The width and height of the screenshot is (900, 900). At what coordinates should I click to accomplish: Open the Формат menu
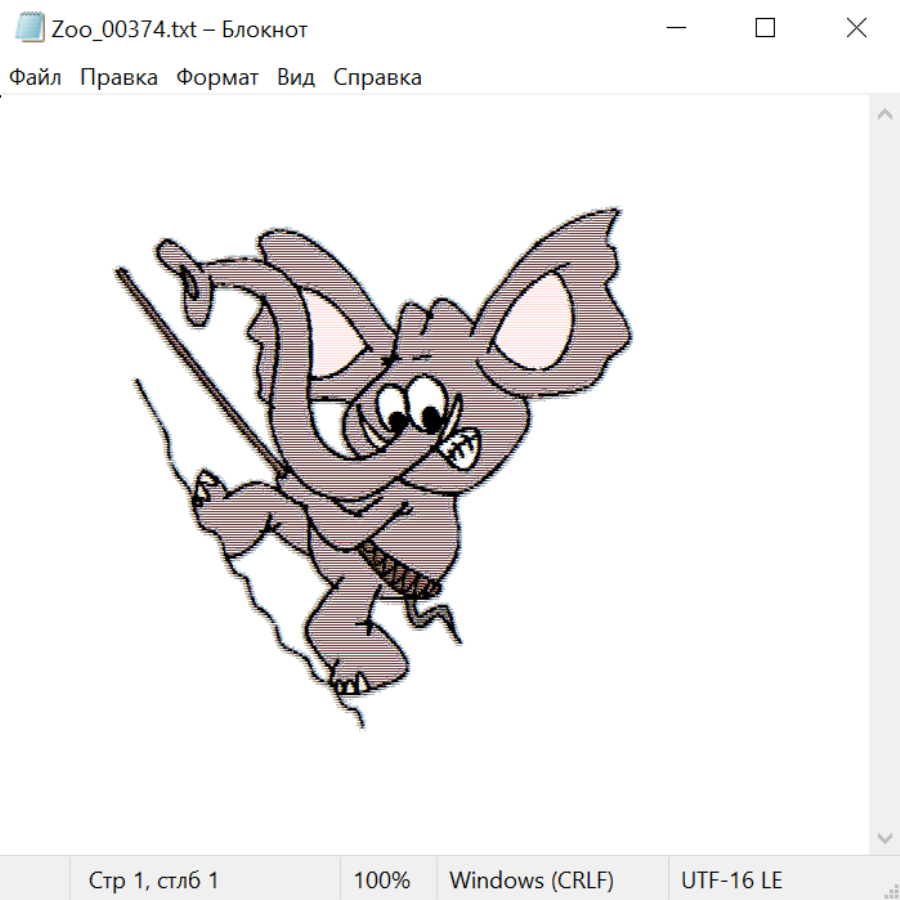pyautogui.click(x=217, y=78)
